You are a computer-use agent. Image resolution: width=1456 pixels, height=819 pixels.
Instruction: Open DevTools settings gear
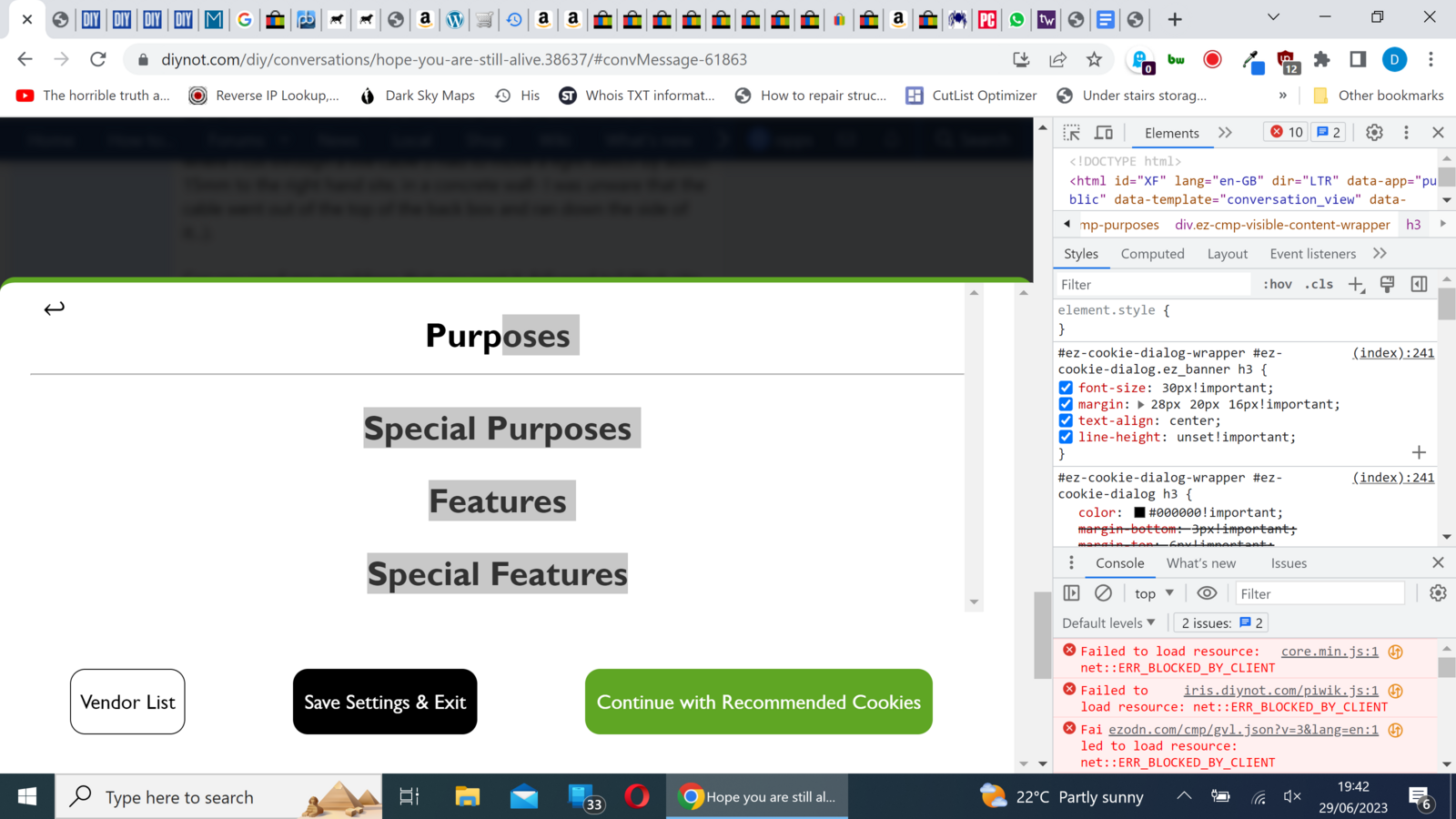click(x=1374, y=133)
